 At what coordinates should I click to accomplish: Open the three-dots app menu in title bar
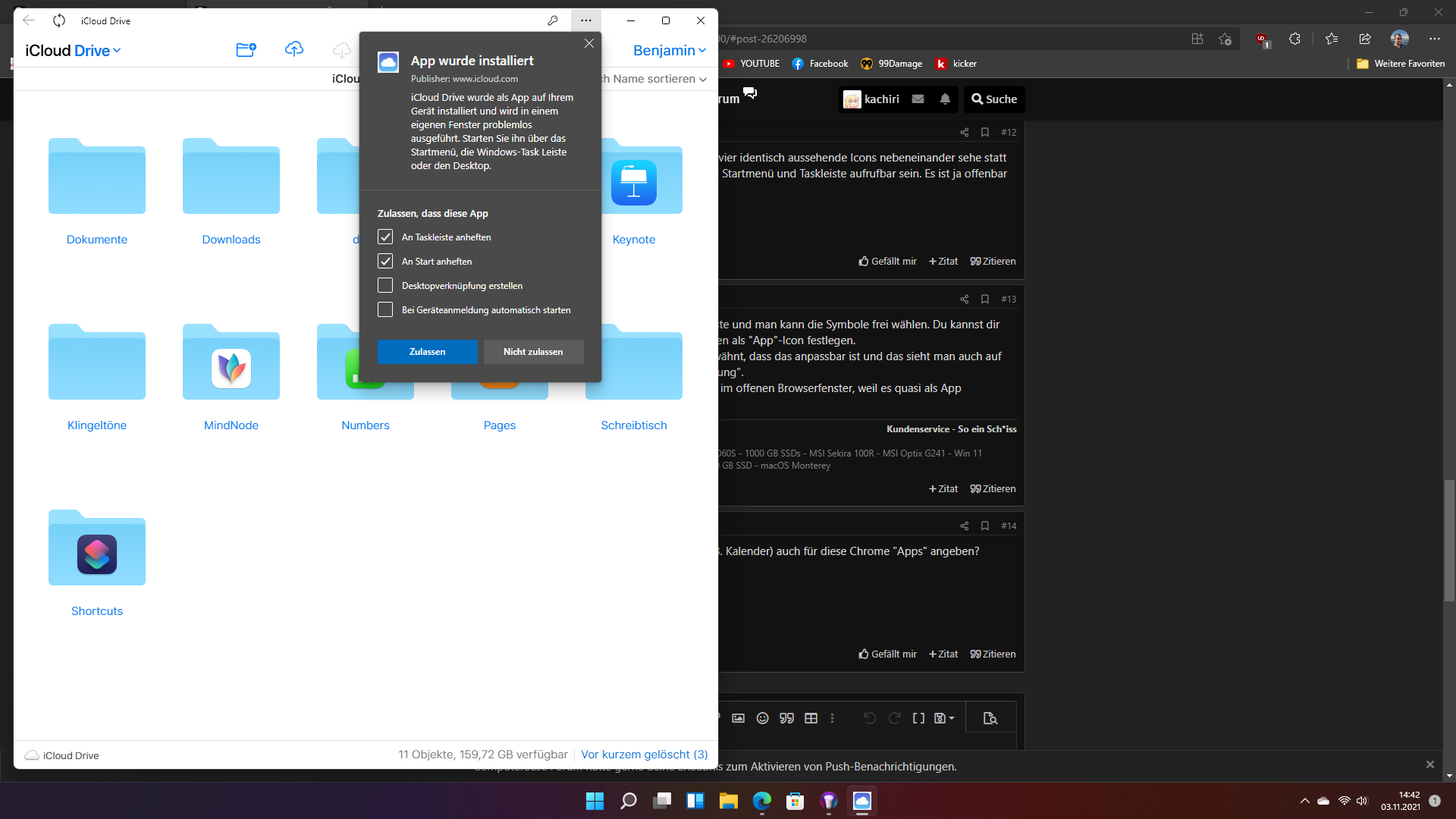pyautogui.click(x=585, y=20)
